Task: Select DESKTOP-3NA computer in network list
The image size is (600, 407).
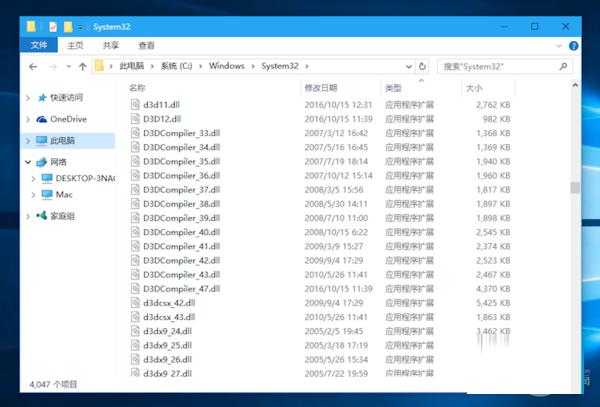Action: (x=85, y=178)
